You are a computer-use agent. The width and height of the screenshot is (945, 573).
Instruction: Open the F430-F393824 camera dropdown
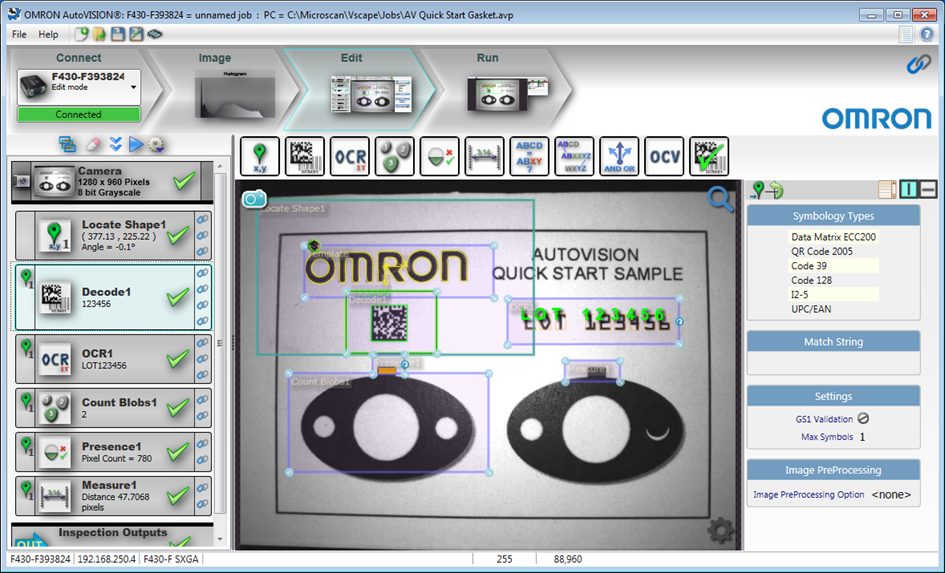133,87
